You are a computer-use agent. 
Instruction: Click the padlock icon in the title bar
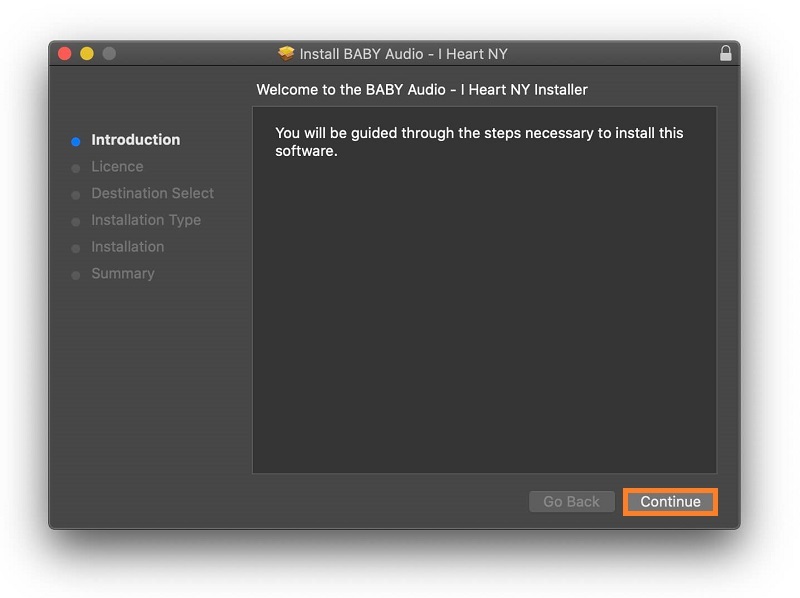pyautogui.click(x=726, y=54)
